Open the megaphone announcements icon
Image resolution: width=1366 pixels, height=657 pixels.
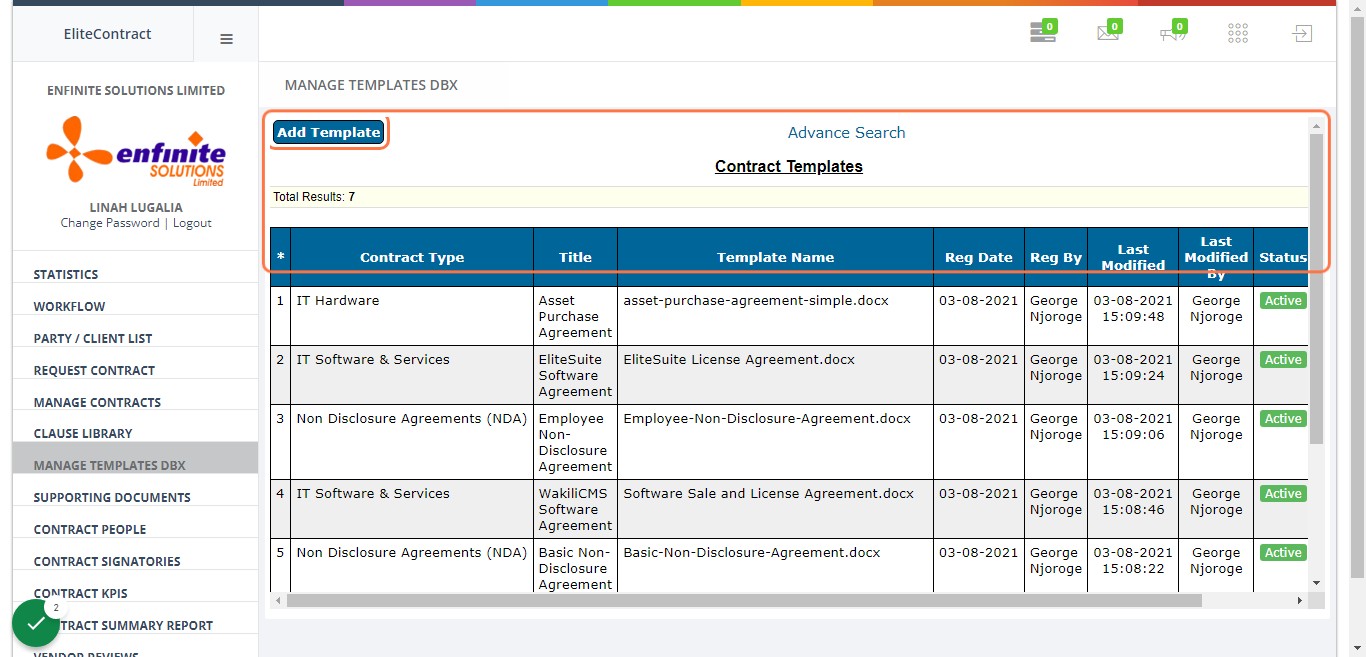pos(1173,32)
